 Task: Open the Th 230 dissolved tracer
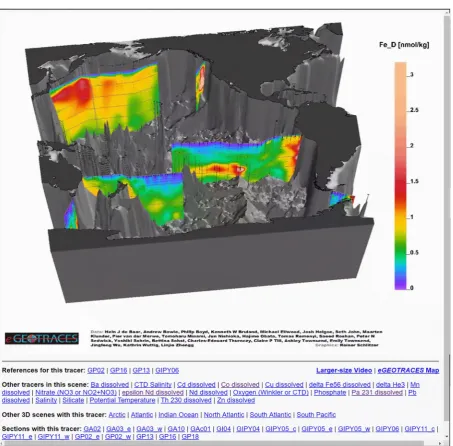coord(186,400)
